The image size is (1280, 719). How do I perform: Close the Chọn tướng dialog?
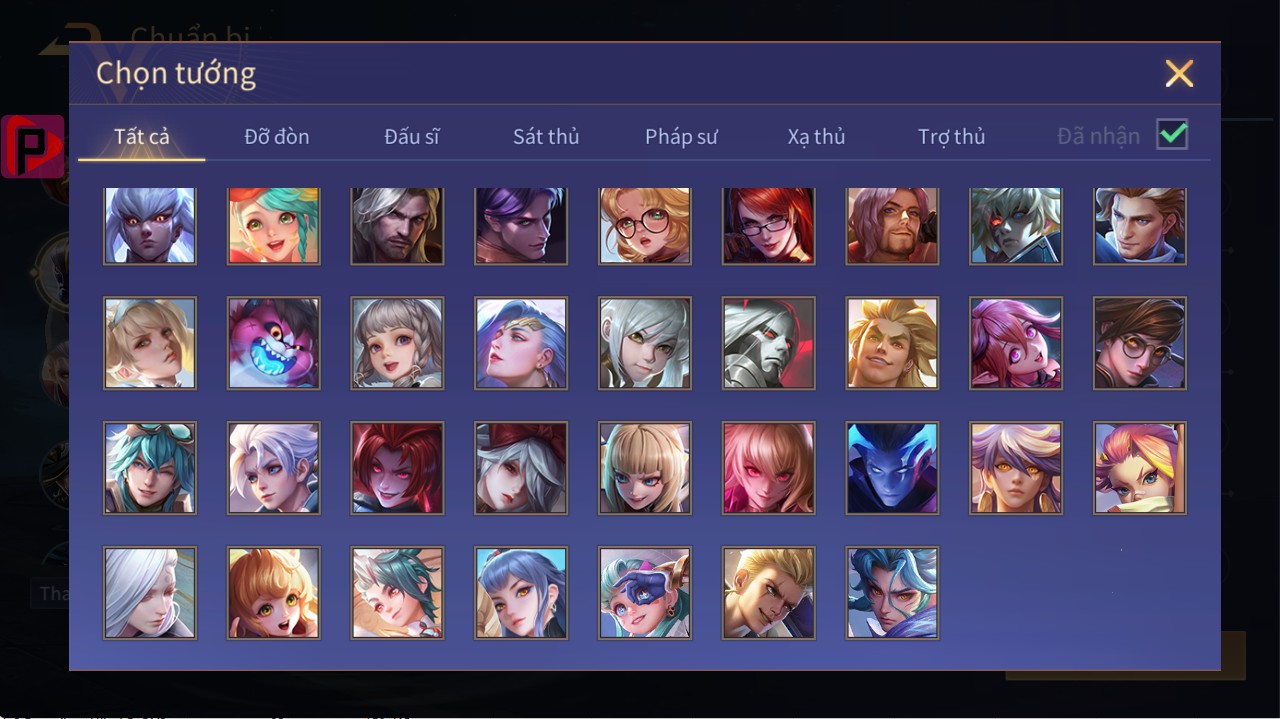[1180, 73]
